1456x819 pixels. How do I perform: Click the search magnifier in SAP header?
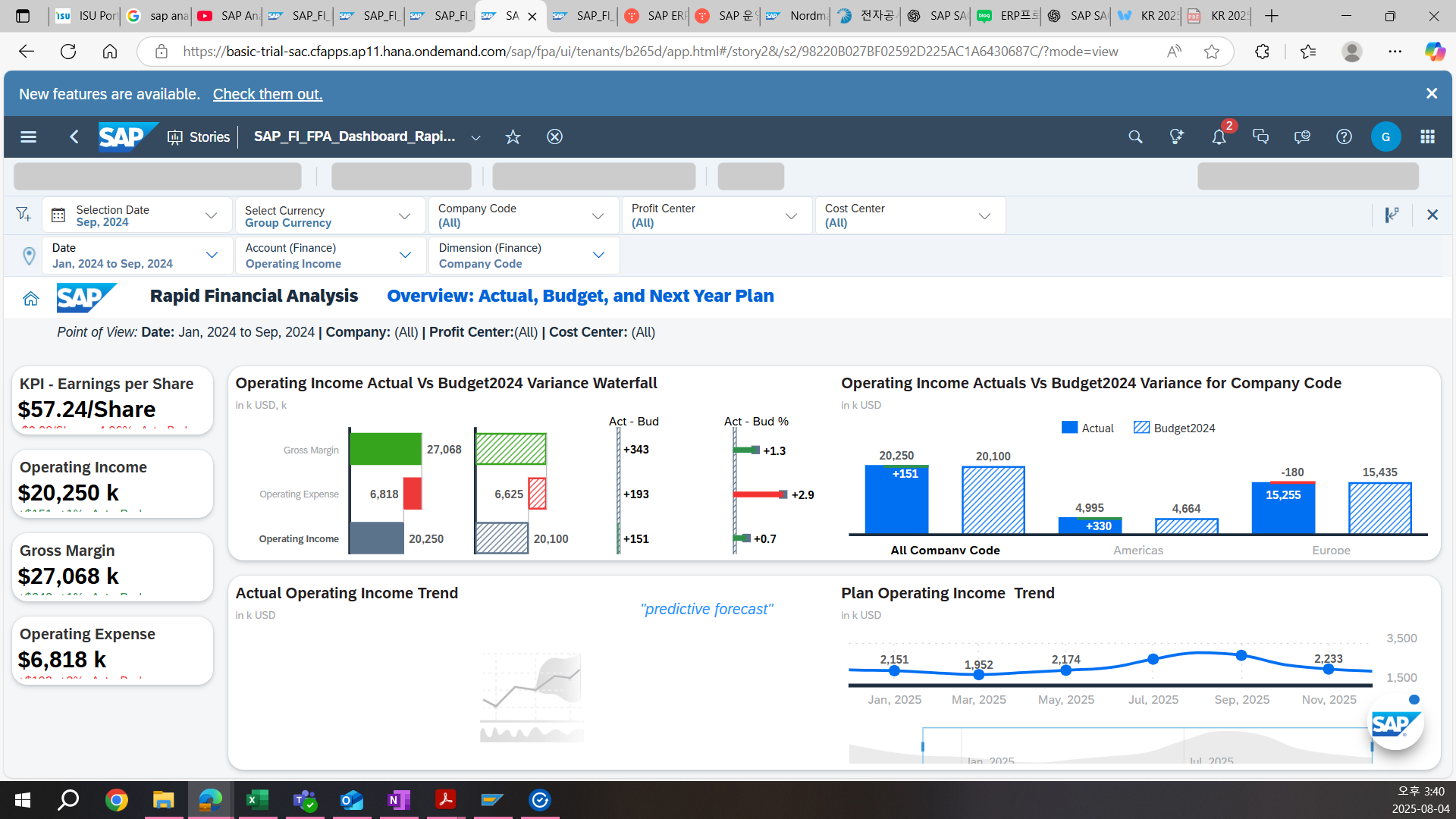(x=1135, y=136)
